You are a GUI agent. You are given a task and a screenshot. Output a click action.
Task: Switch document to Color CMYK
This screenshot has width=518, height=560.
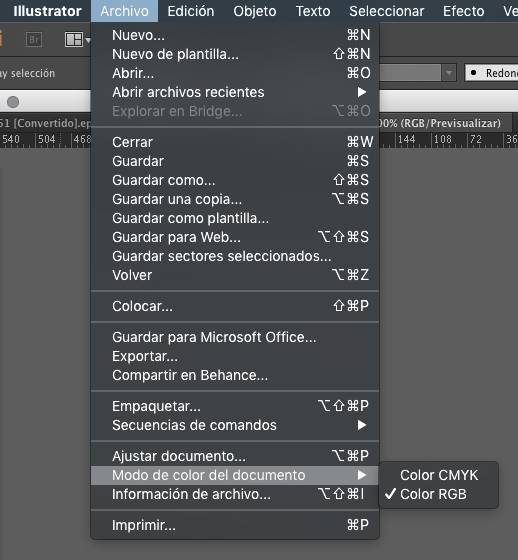[439, 475]
